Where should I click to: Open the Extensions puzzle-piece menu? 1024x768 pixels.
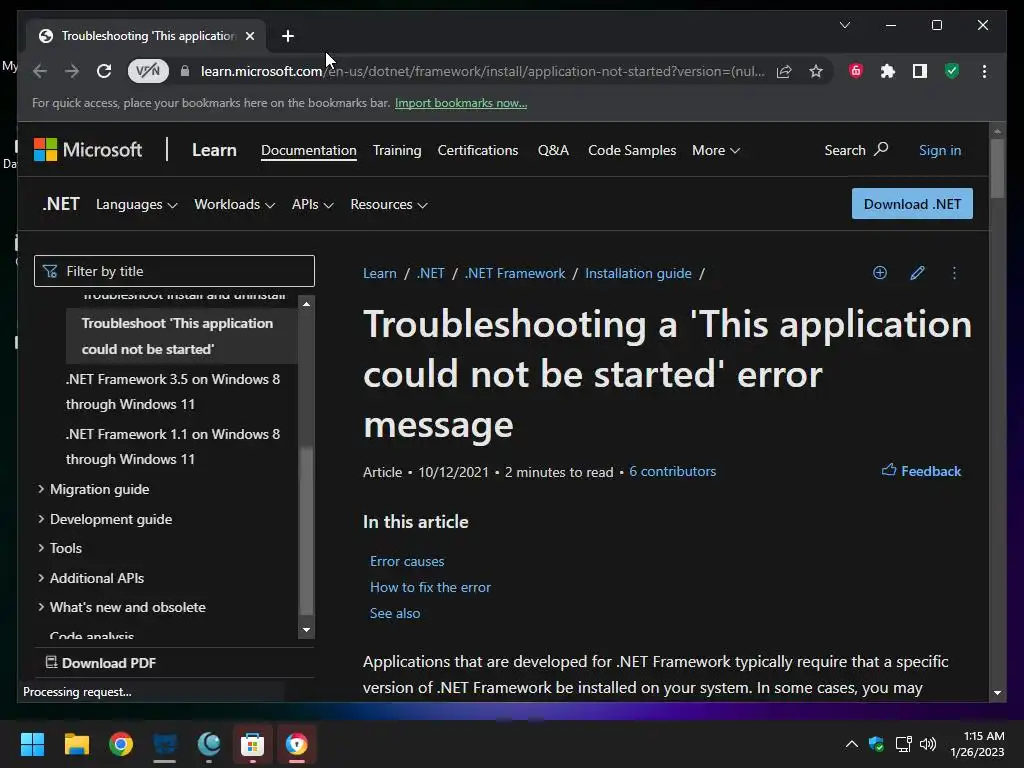pos(888,71)
